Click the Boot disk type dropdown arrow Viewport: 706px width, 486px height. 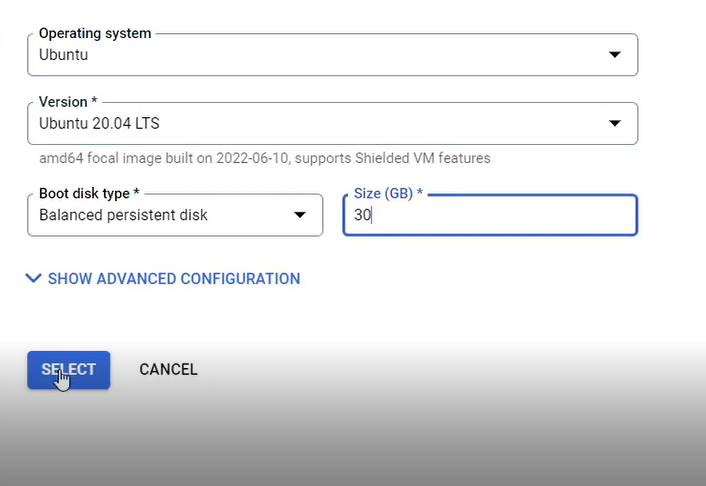299,215
